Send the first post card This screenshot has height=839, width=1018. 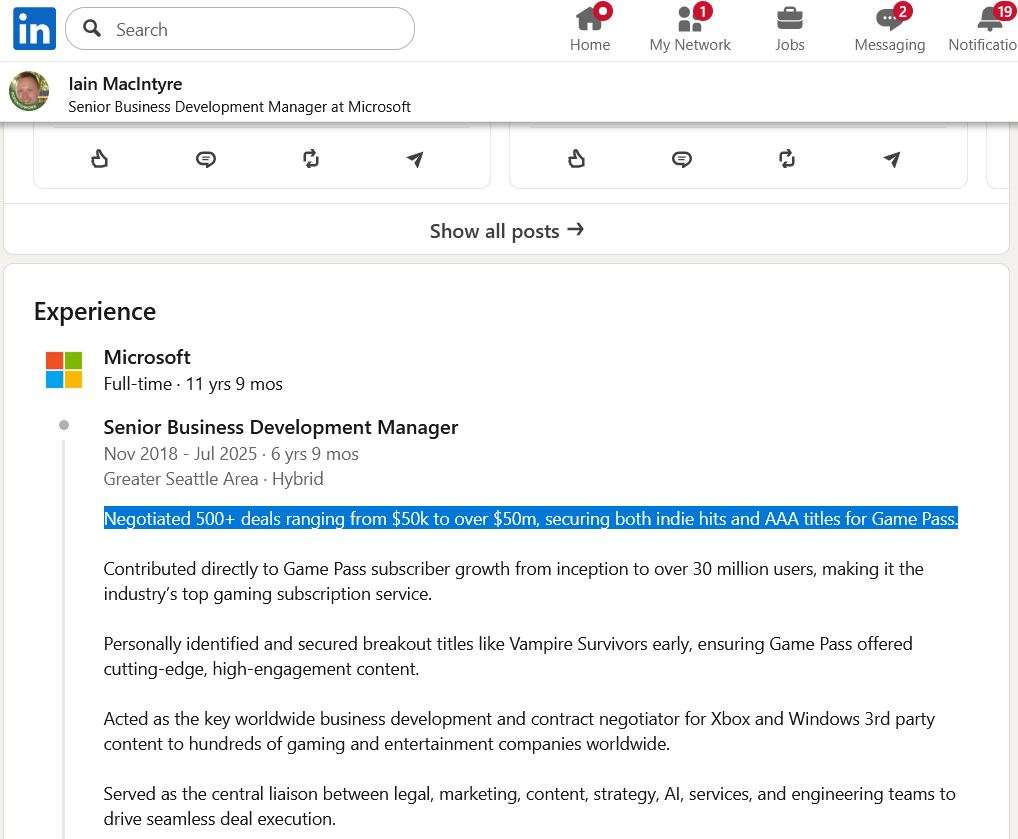[415, 159]
